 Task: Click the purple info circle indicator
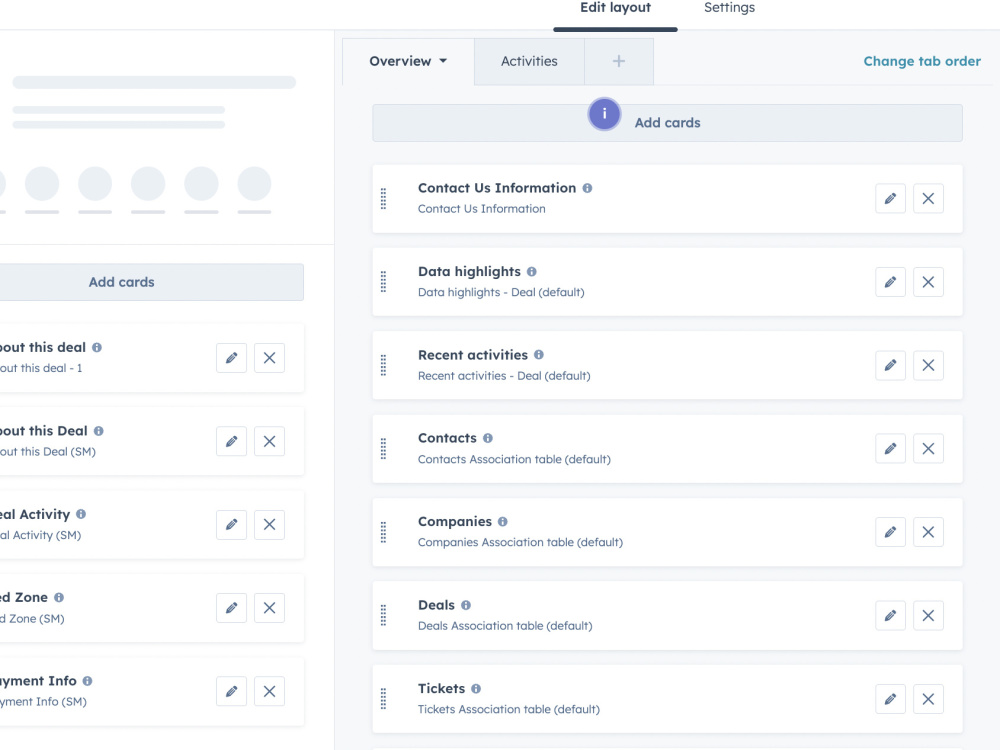click(x=604, y=114)
